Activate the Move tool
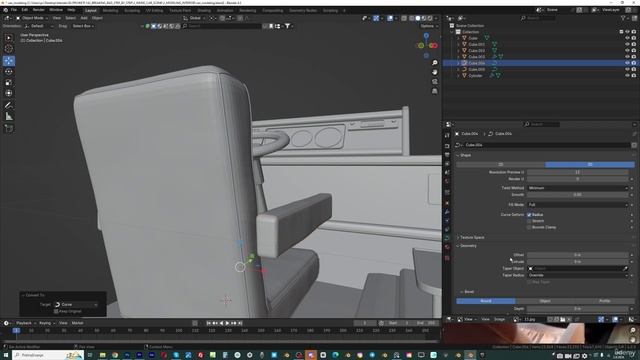 click(x=9, y=61)
